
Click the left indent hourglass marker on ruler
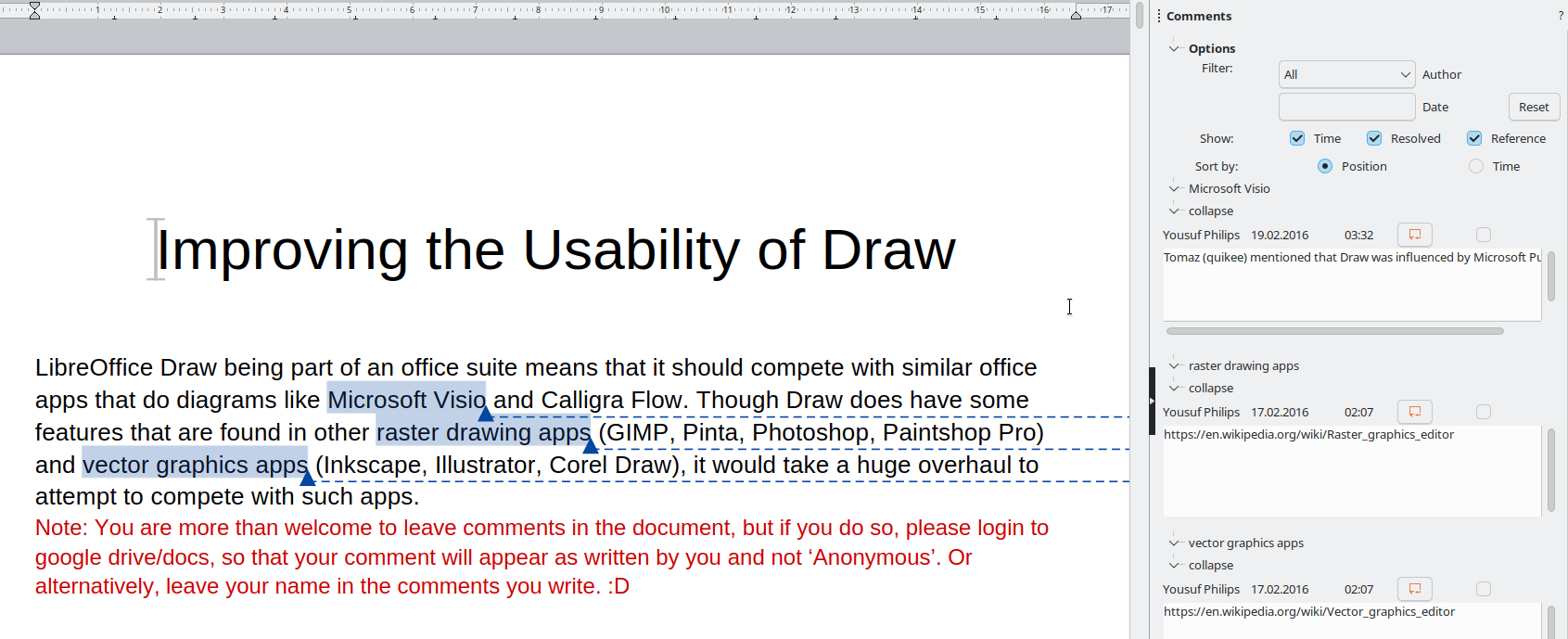point(34,10)
